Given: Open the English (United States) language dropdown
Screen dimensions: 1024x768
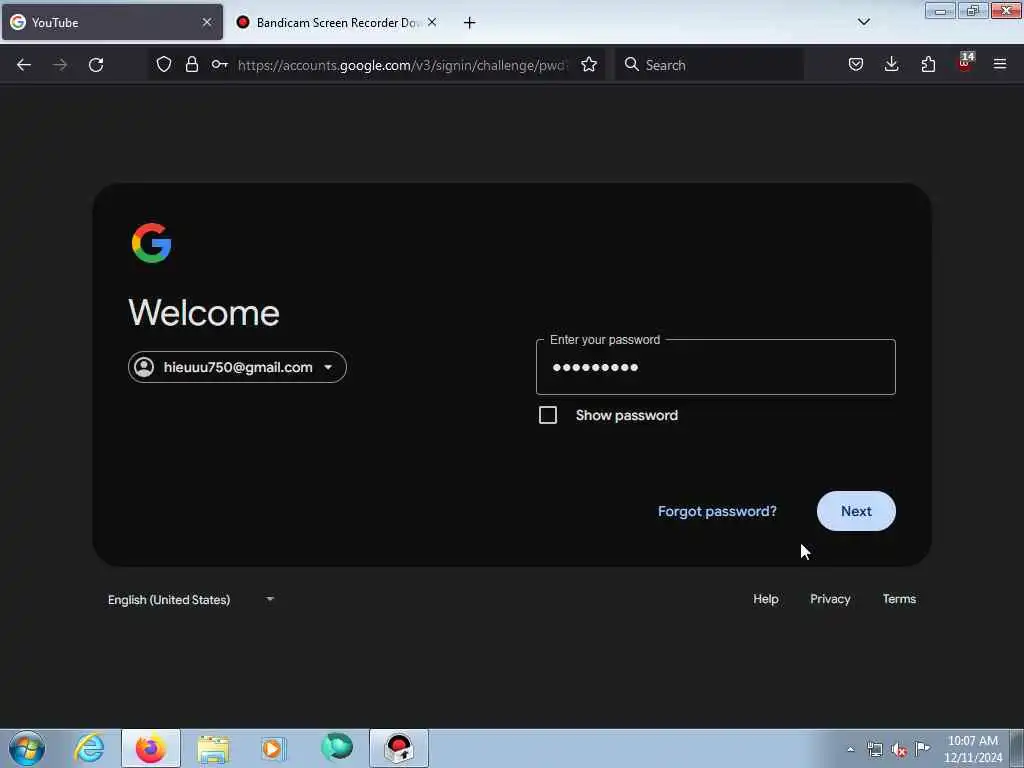Looking at the screenshot, I should coord(191,600).
